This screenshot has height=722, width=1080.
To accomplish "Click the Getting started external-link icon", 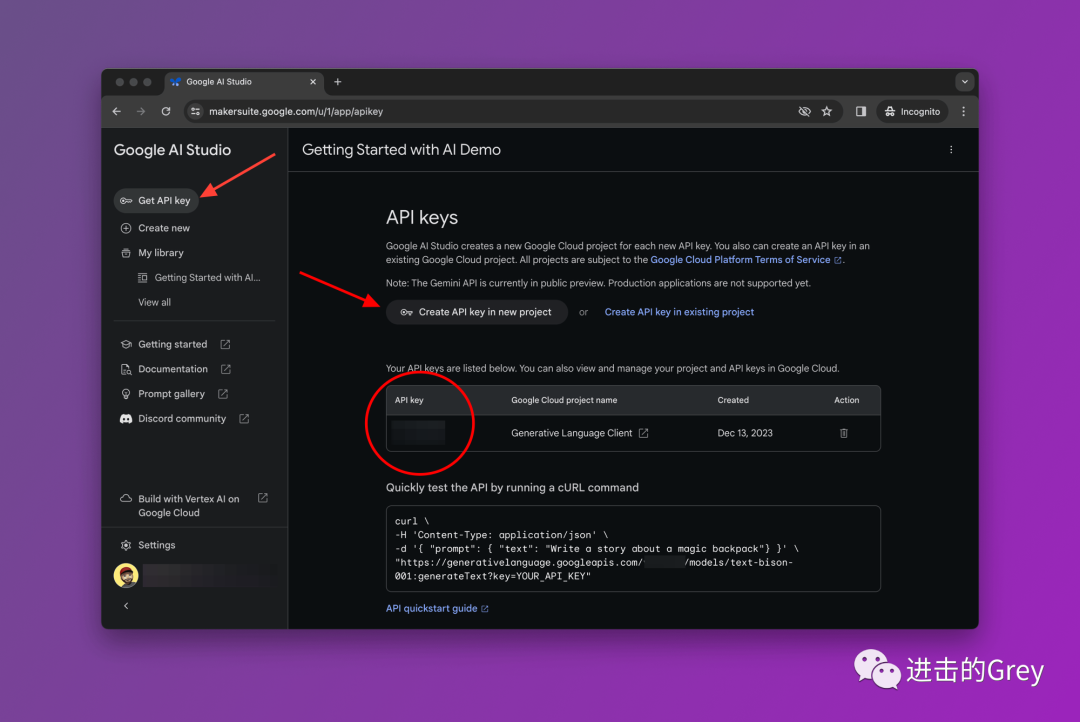I will pos(225,344).
